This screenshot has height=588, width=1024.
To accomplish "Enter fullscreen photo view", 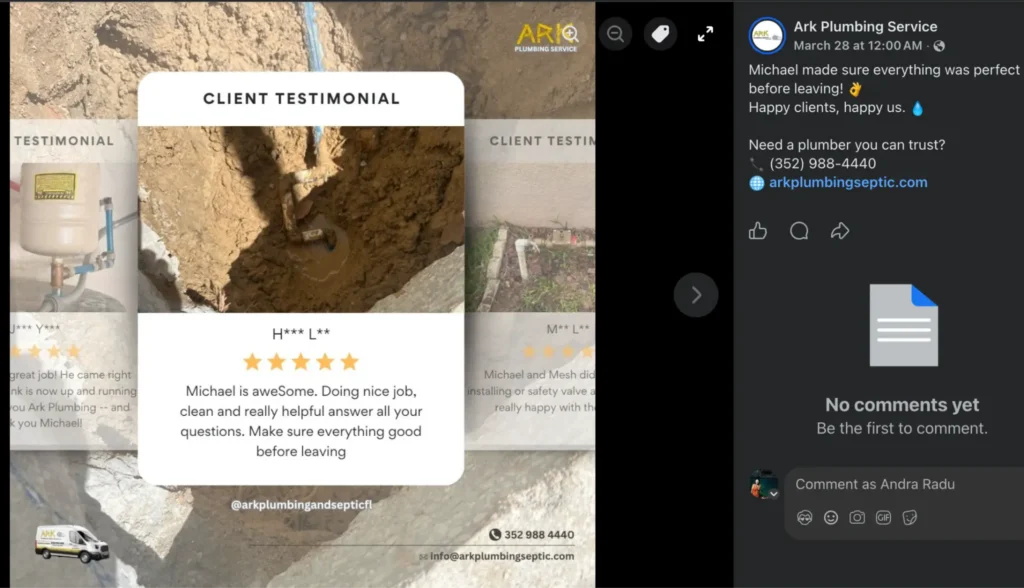I will 705,33.
